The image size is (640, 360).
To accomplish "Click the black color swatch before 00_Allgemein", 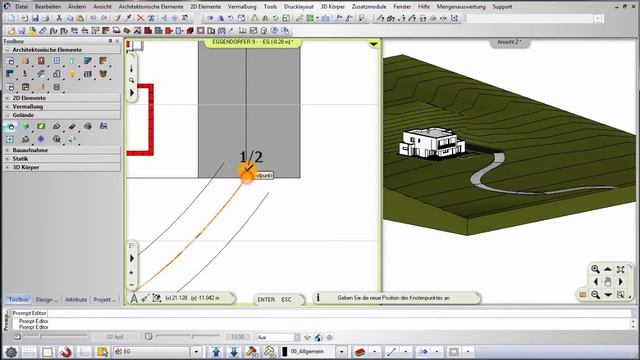I will click(x=284, y=351).
